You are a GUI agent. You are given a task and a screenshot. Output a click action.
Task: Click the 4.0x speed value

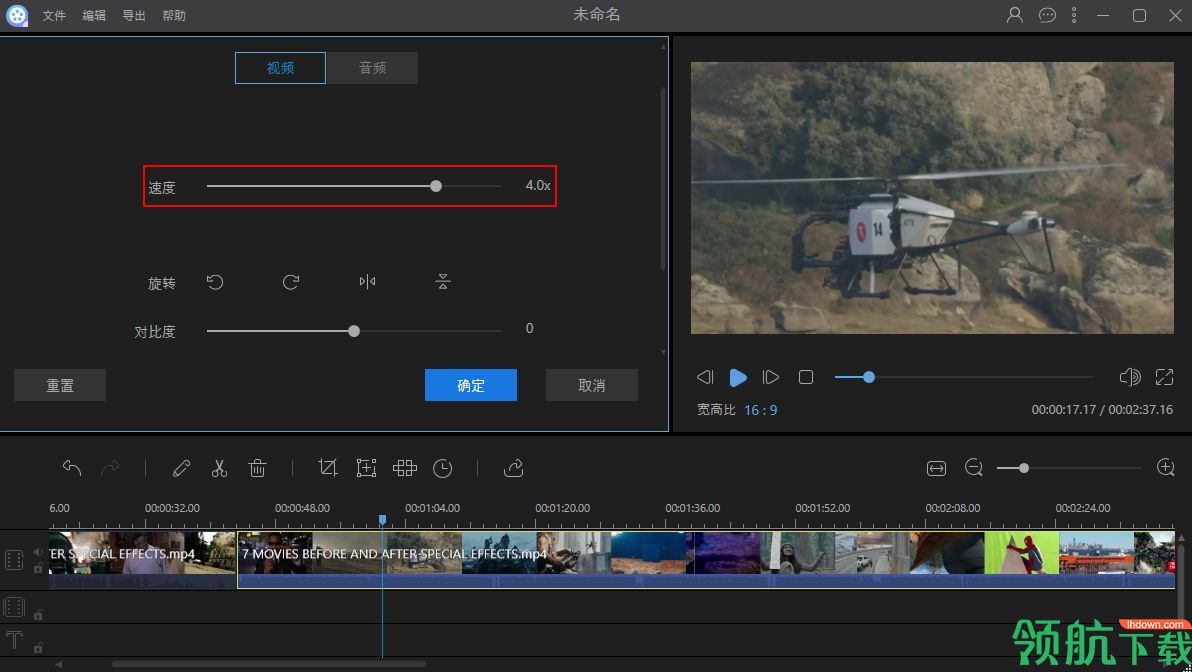click(x=537, y=185)
